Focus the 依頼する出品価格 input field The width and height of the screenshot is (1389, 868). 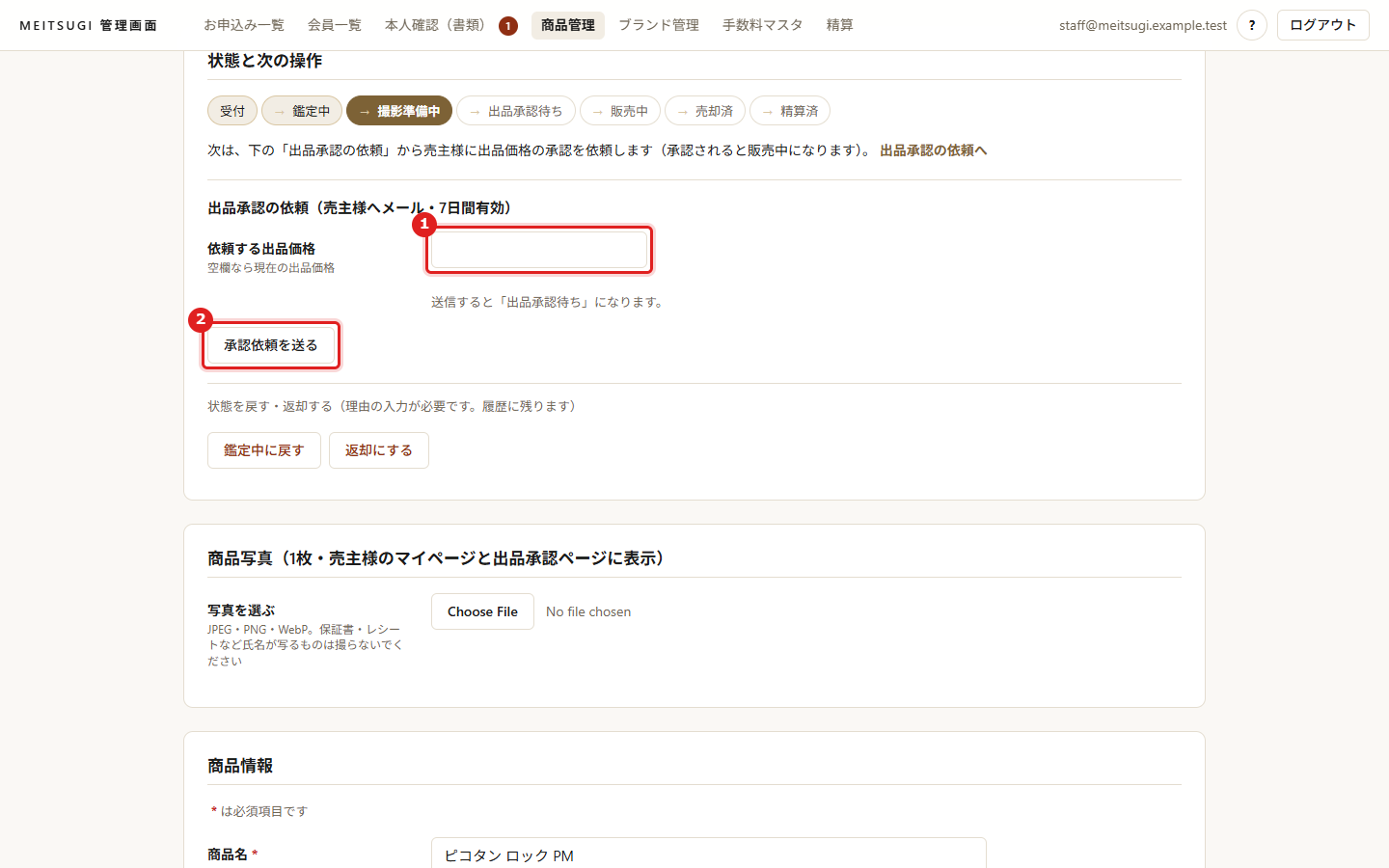coord(539,250)
